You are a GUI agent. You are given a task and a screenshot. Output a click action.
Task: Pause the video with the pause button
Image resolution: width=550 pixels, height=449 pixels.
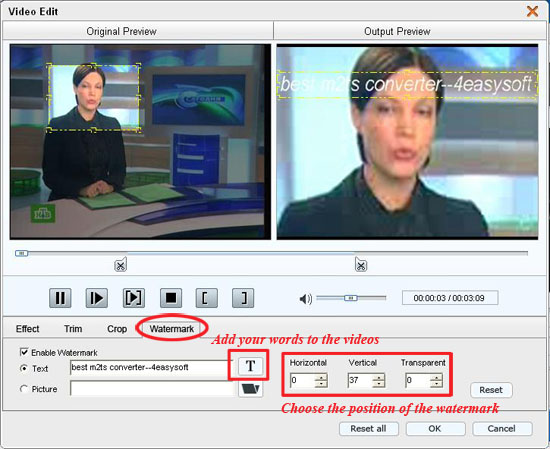(x=60, y=298)
